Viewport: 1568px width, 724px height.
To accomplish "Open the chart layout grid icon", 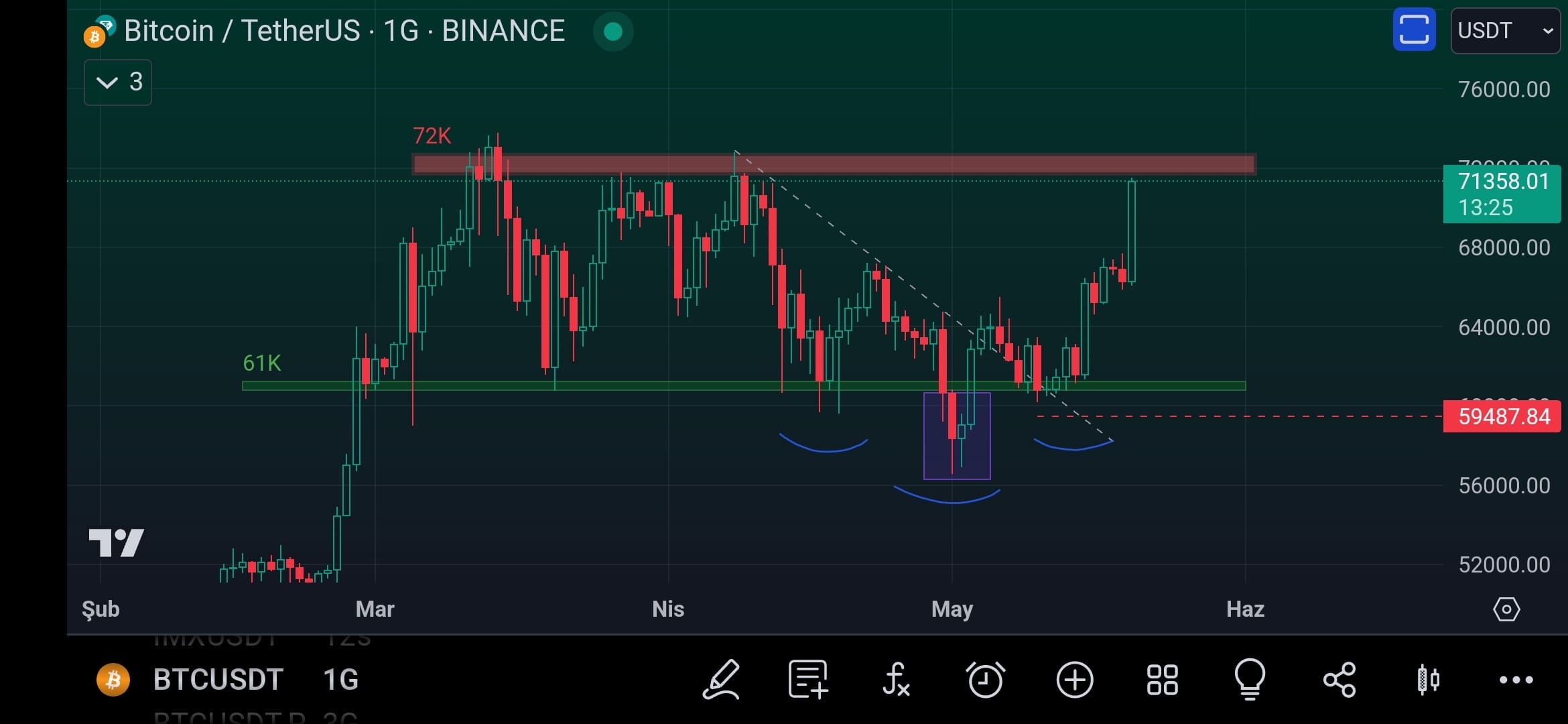I will (1162, 680).
